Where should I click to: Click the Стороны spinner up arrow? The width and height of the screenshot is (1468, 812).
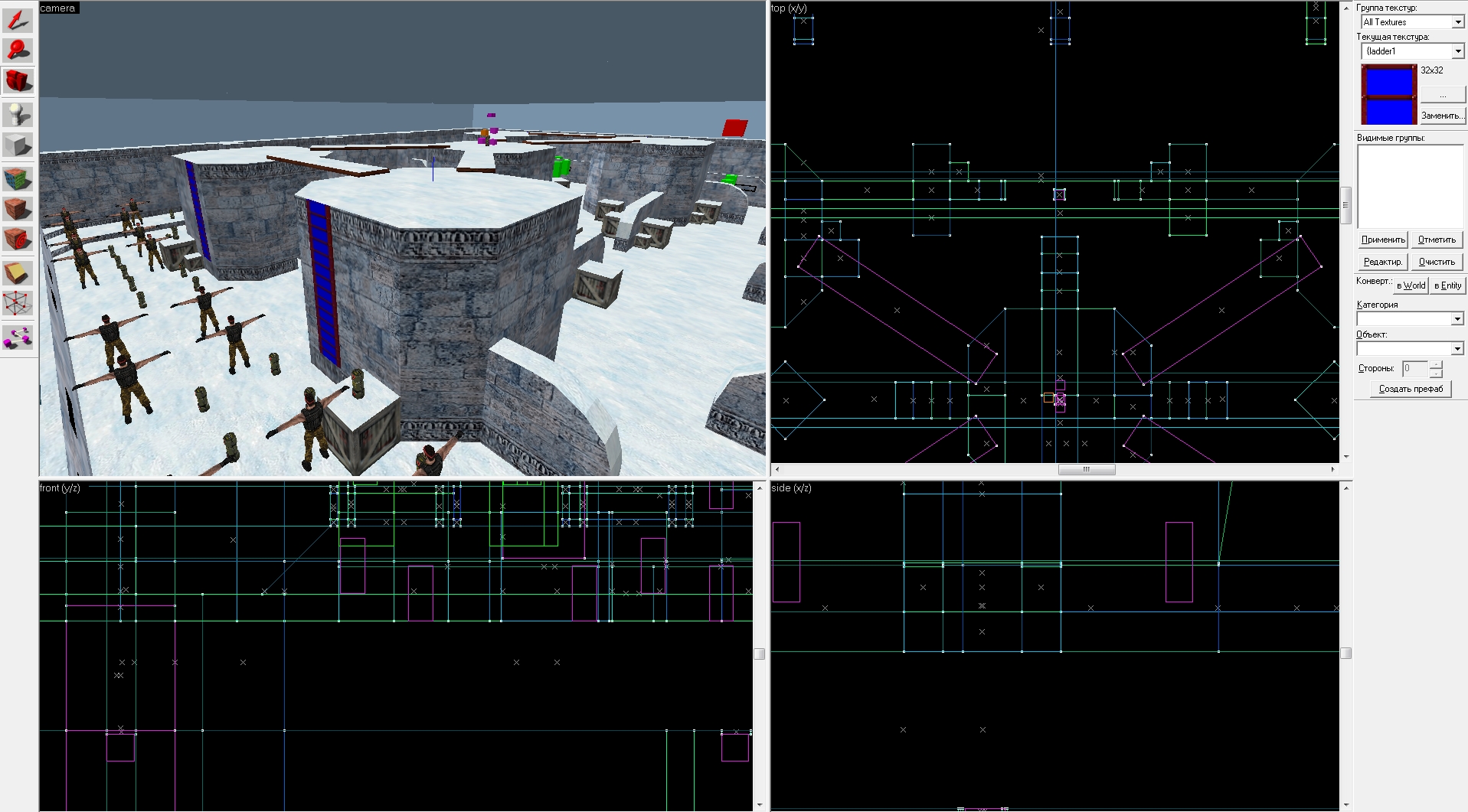[x=1436, y=364]
